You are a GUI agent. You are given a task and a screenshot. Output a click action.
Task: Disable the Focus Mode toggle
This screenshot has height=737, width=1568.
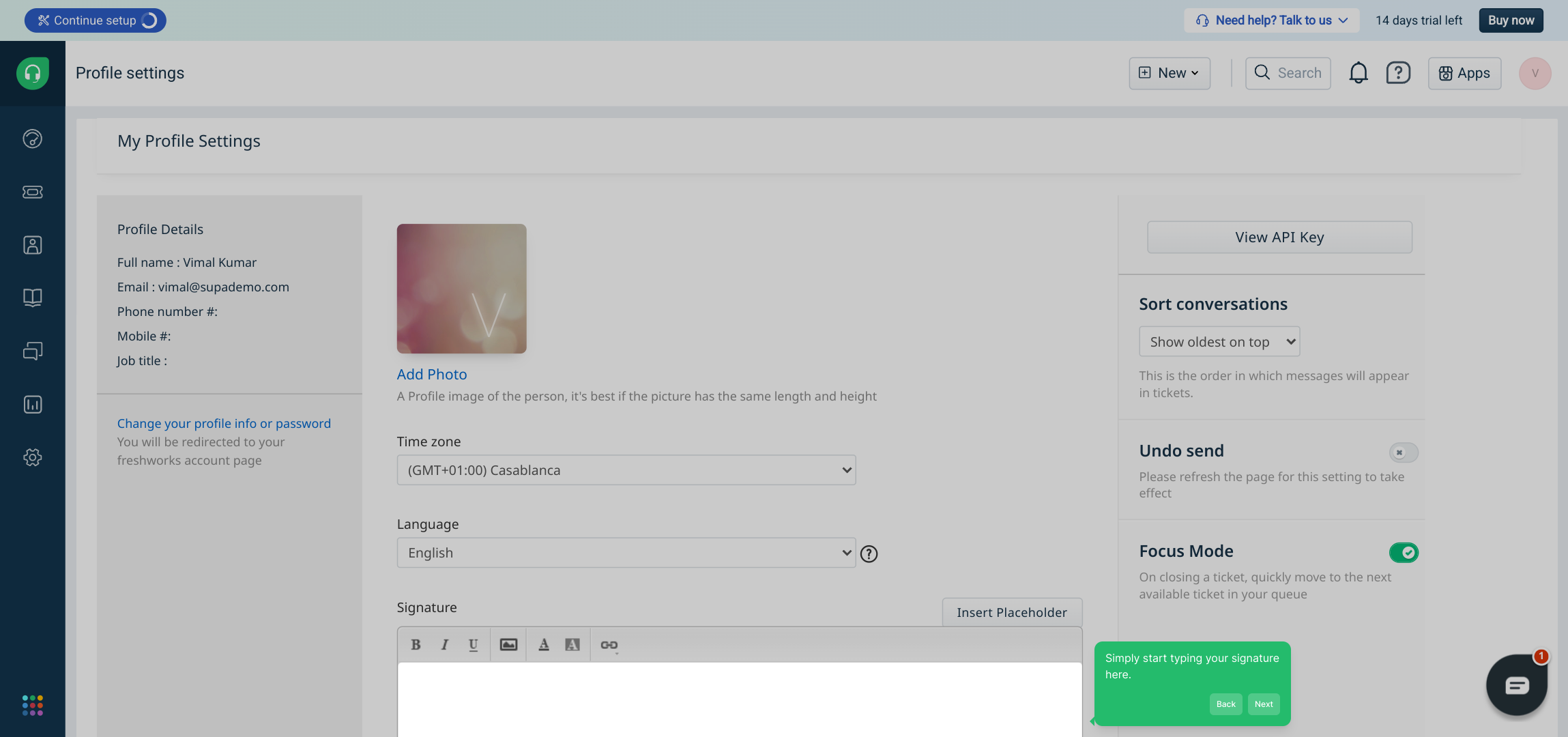pos(1404,552)
